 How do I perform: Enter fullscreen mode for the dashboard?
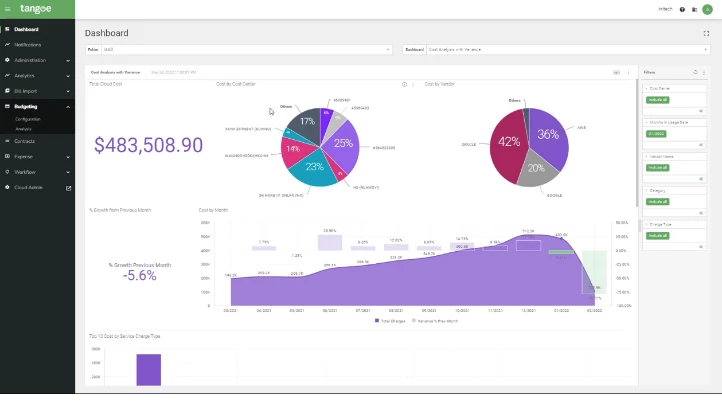[707, 33]
